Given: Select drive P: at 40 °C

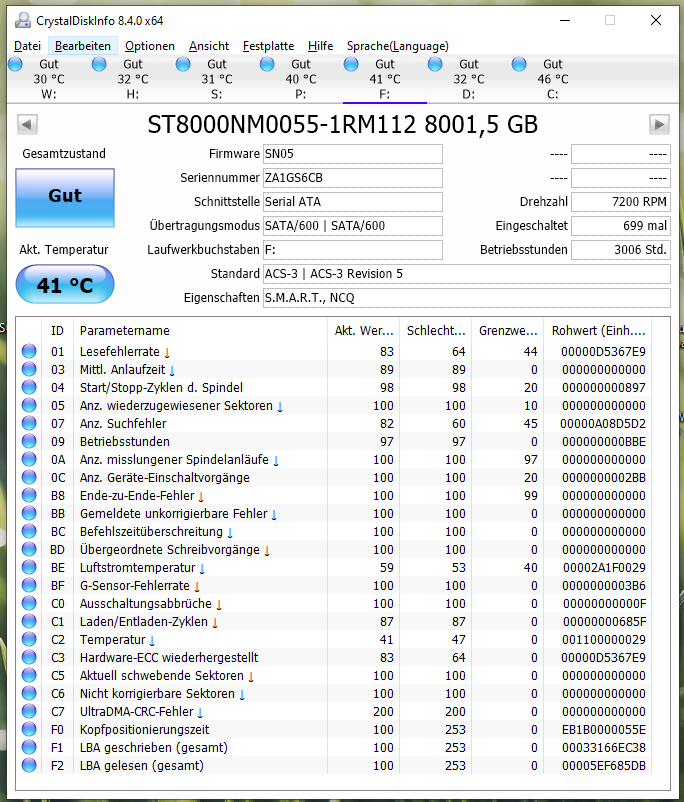Looking at the screenshot, I should (x=301, y=79).
